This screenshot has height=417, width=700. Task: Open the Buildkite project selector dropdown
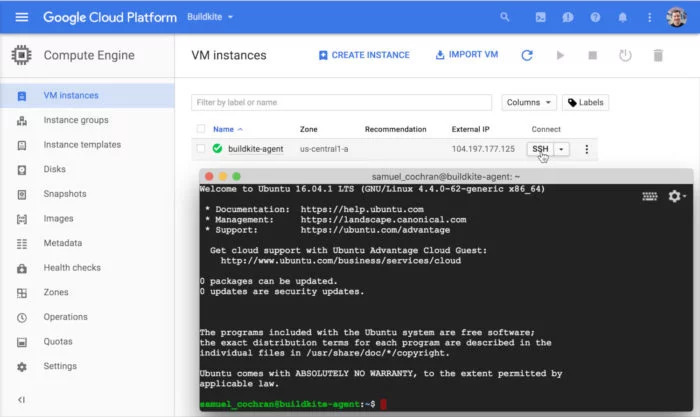pyautogui.click(x=210, y=17)
